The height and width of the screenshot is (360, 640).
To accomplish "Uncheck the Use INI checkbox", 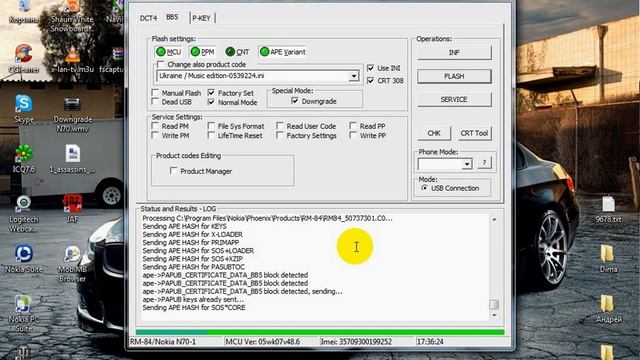I will [x=371, y=68].
